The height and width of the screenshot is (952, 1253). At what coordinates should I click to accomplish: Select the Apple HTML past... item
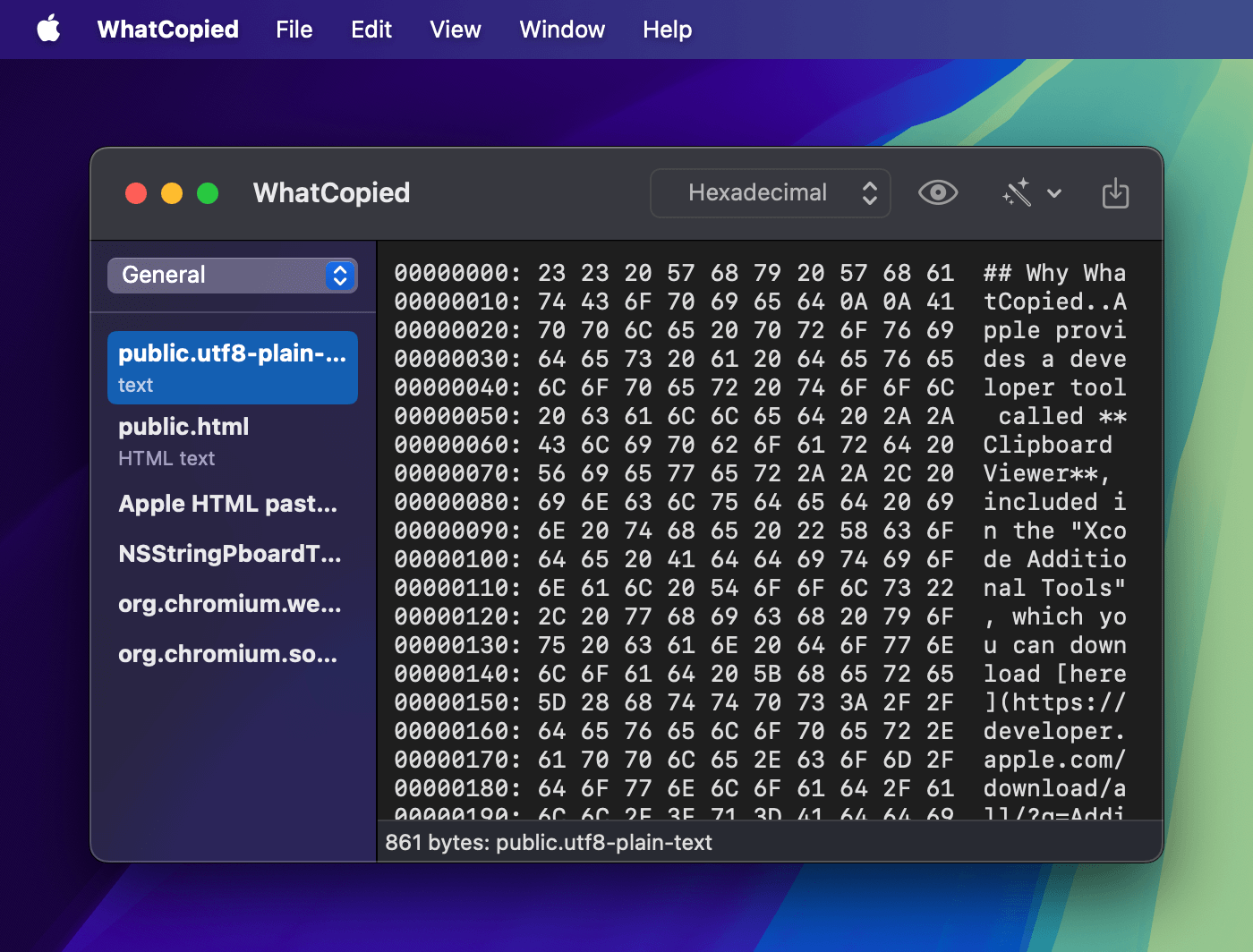click(x=233, y=504)
